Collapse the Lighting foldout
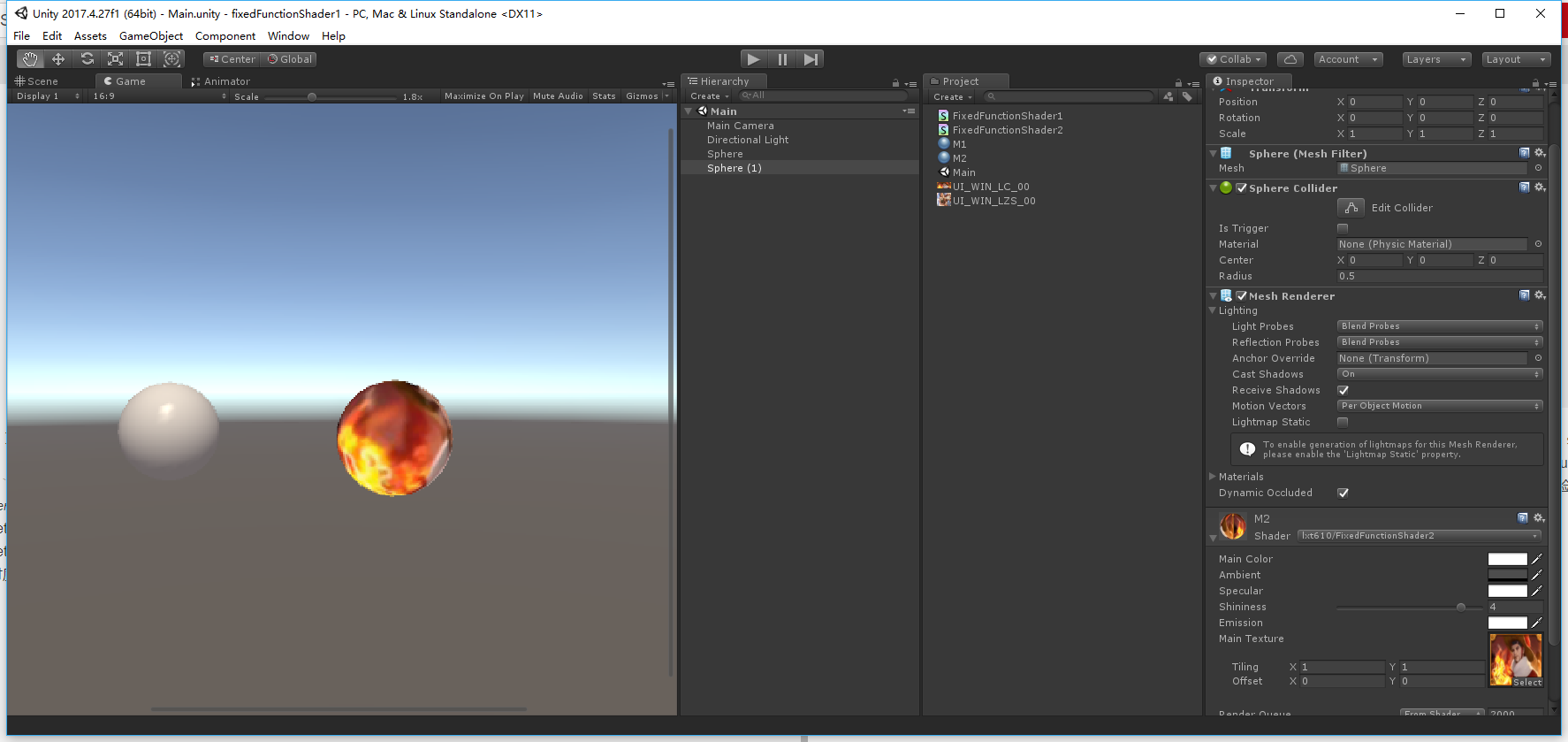 click(1213, 310)
